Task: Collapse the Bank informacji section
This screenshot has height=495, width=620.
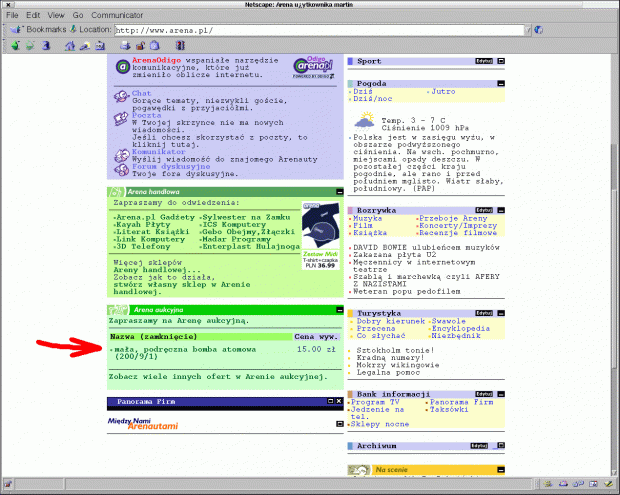Action: tap(501, 394)
